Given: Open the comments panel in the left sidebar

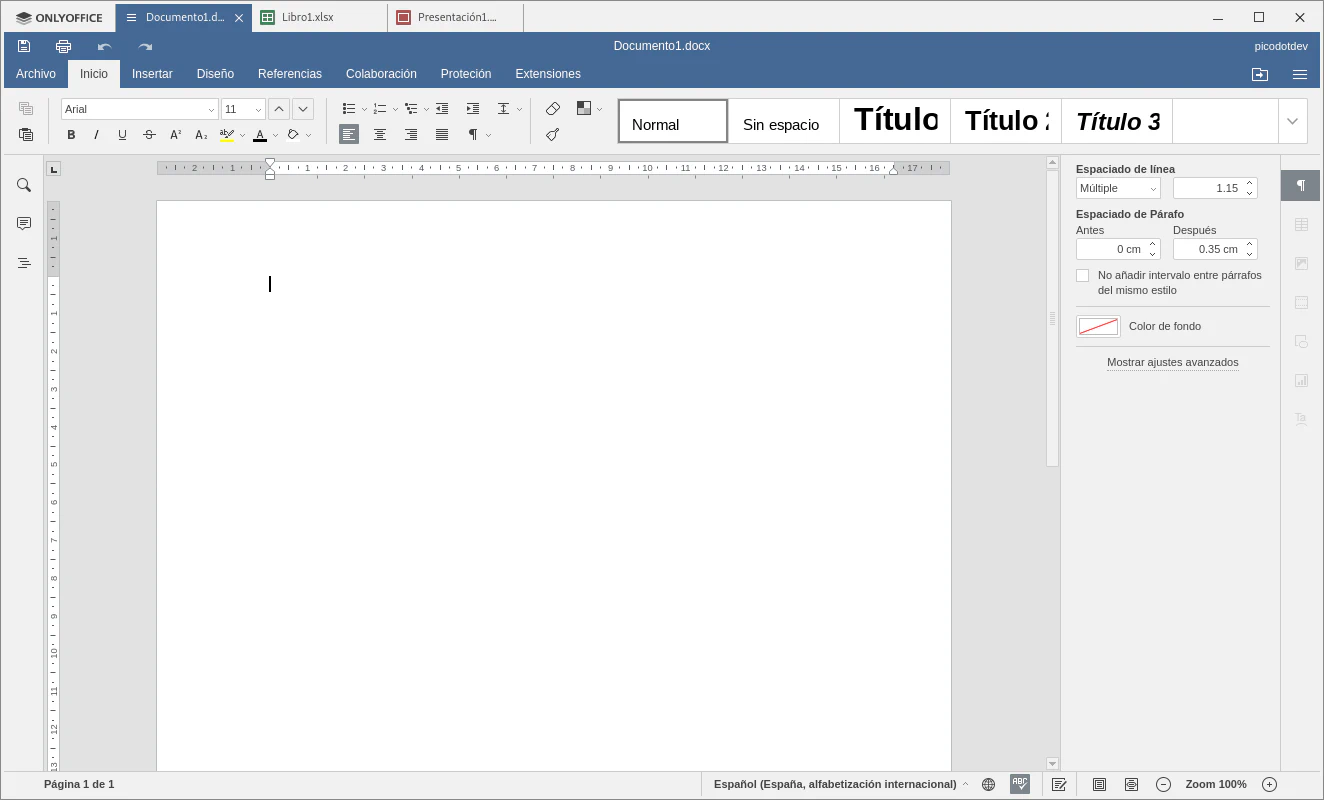Looking at the screenshot, I should (x=24, y=224).
